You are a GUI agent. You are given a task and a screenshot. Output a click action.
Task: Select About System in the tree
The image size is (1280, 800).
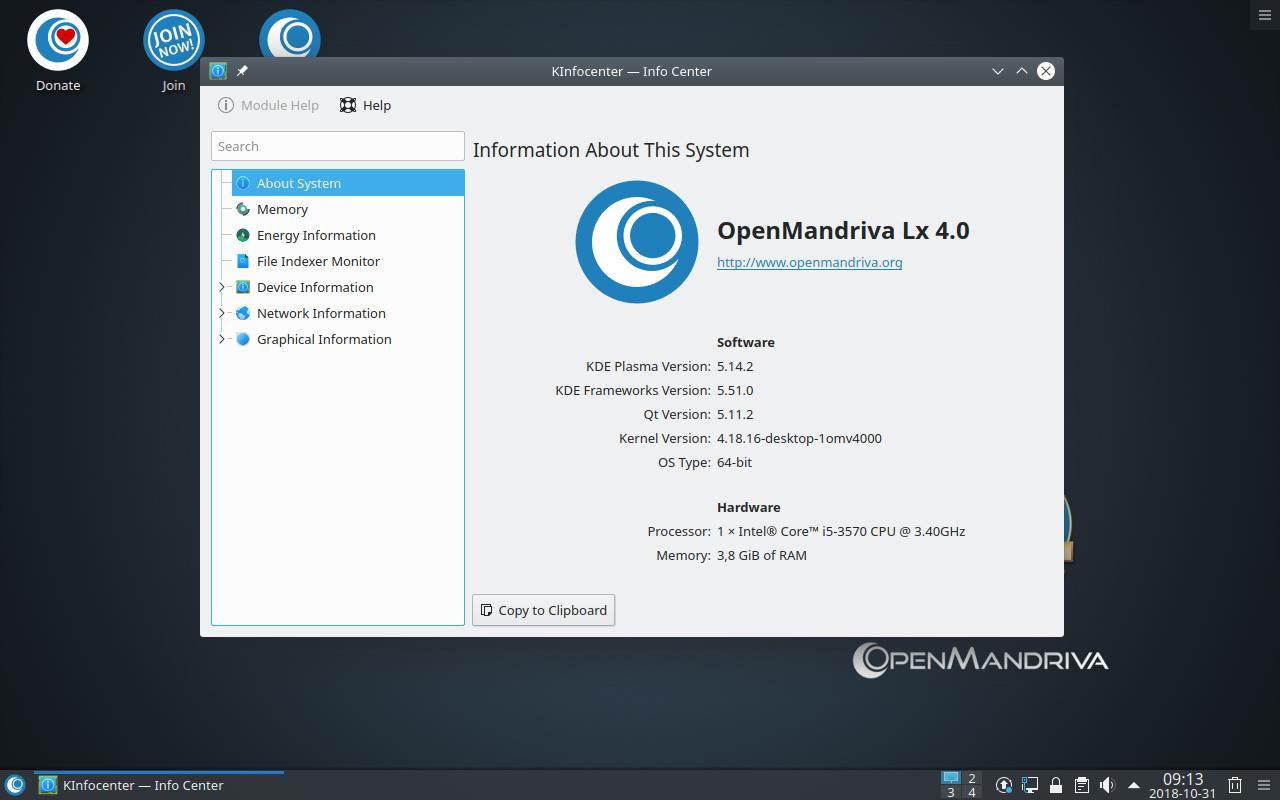(348, 183)
